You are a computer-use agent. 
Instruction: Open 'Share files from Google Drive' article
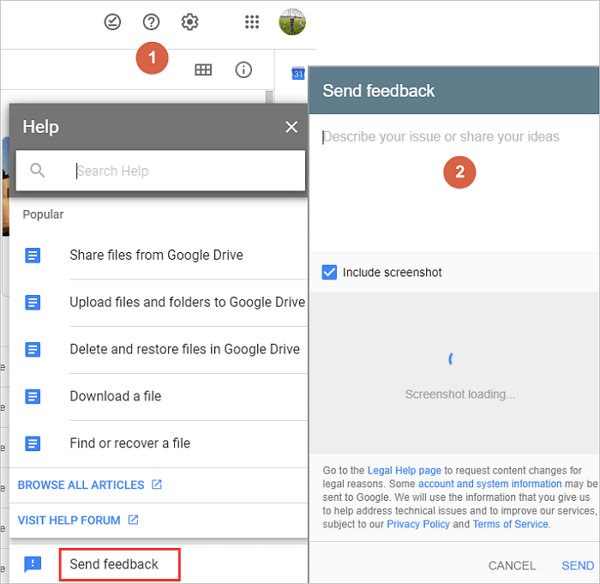click(x=156, y=255)
